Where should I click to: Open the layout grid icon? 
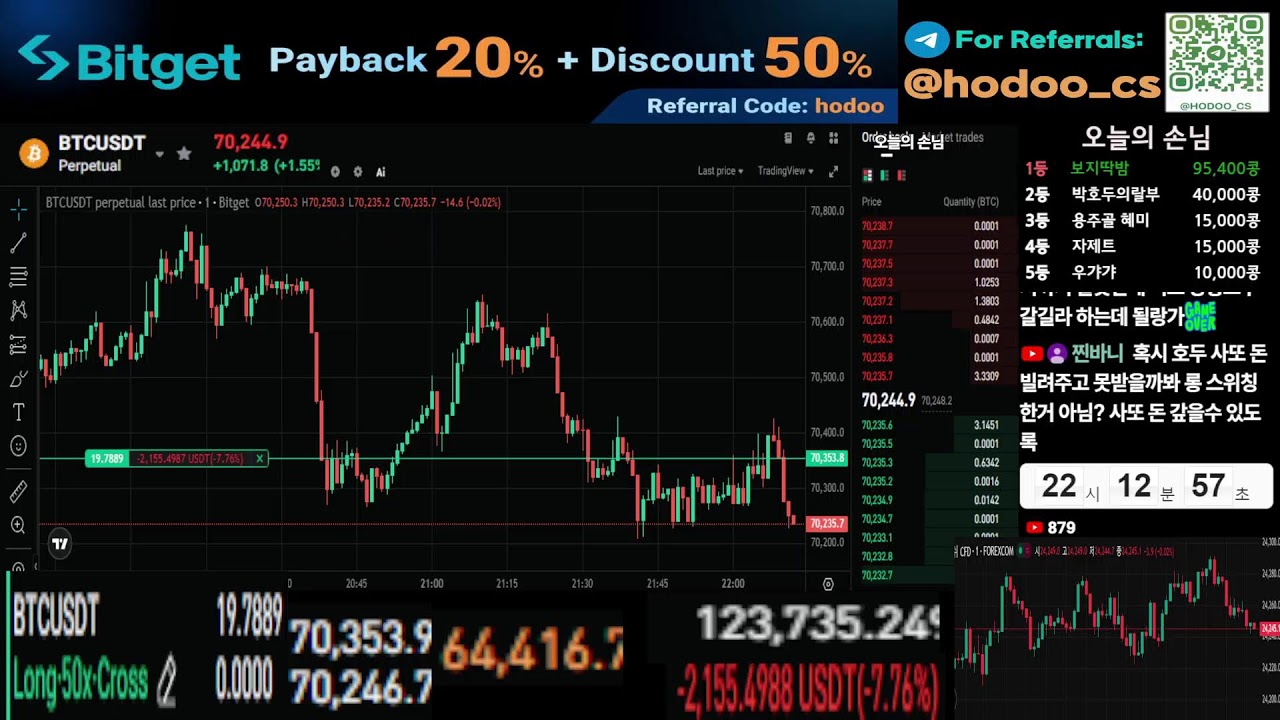[x=832, y=138]
